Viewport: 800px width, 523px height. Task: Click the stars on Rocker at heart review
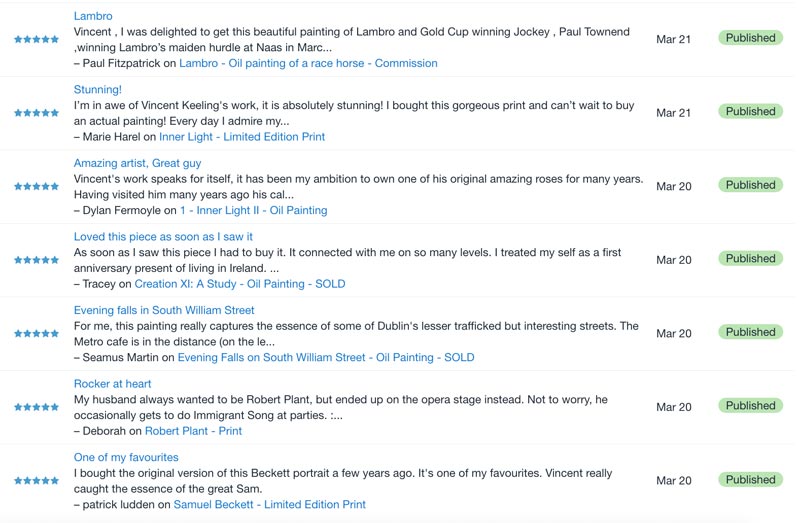[x=36, y=407]
